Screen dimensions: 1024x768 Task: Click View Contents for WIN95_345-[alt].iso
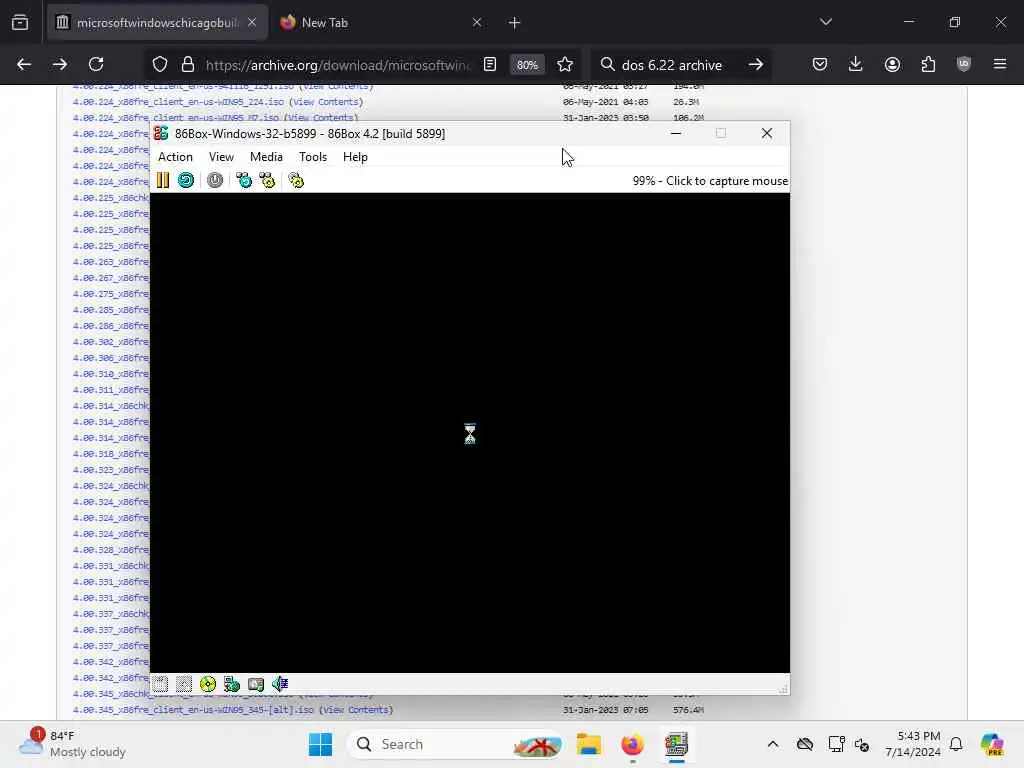[x=356, y=710]
